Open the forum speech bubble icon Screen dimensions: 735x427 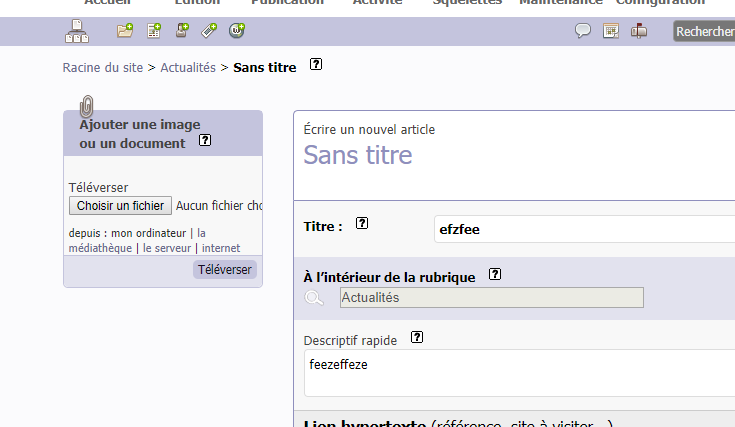(x=583, y=31)
